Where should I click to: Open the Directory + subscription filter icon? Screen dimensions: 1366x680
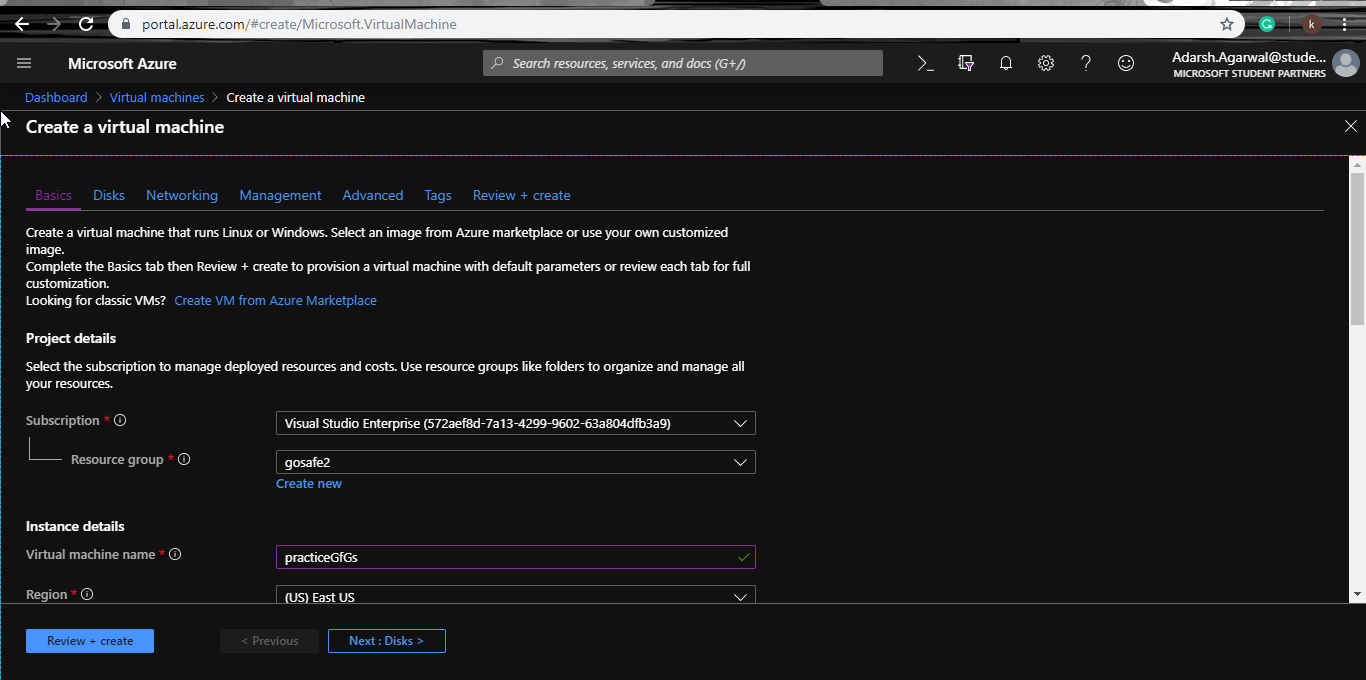coord(966,63)
